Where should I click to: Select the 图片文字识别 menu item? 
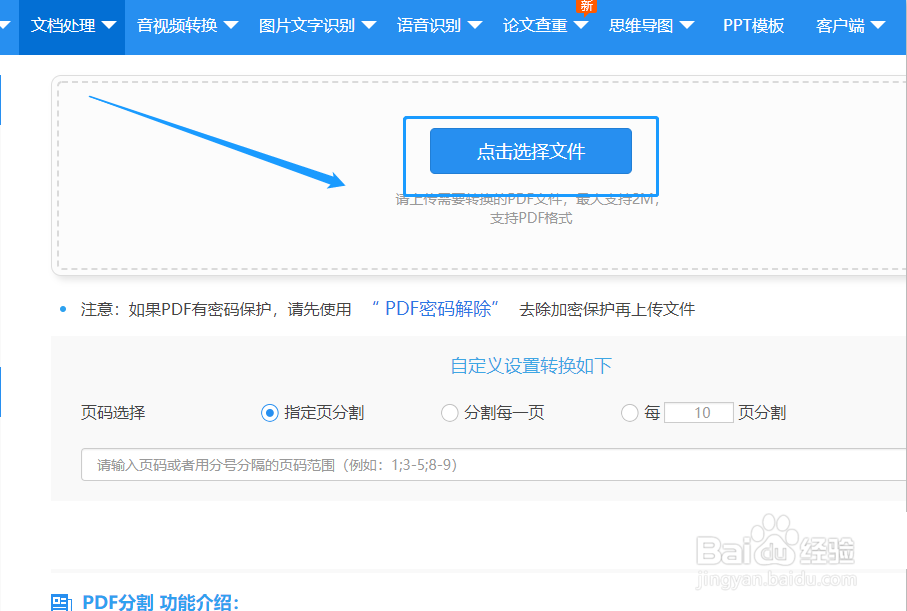(307, 27)
